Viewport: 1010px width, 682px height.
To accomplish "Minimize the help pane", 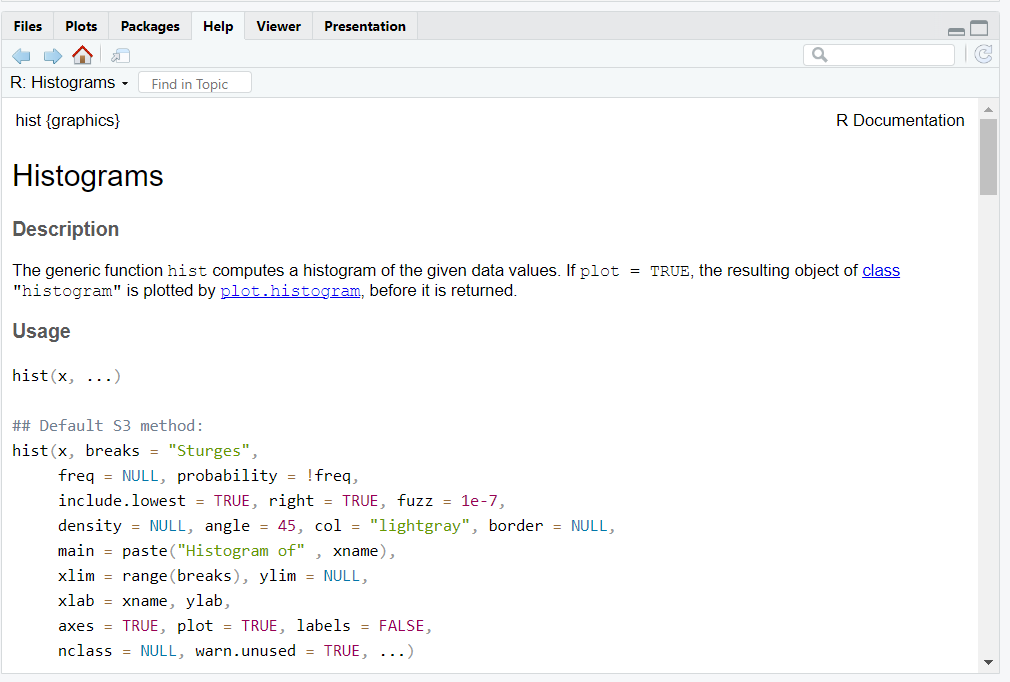I will tap(956, 30).
